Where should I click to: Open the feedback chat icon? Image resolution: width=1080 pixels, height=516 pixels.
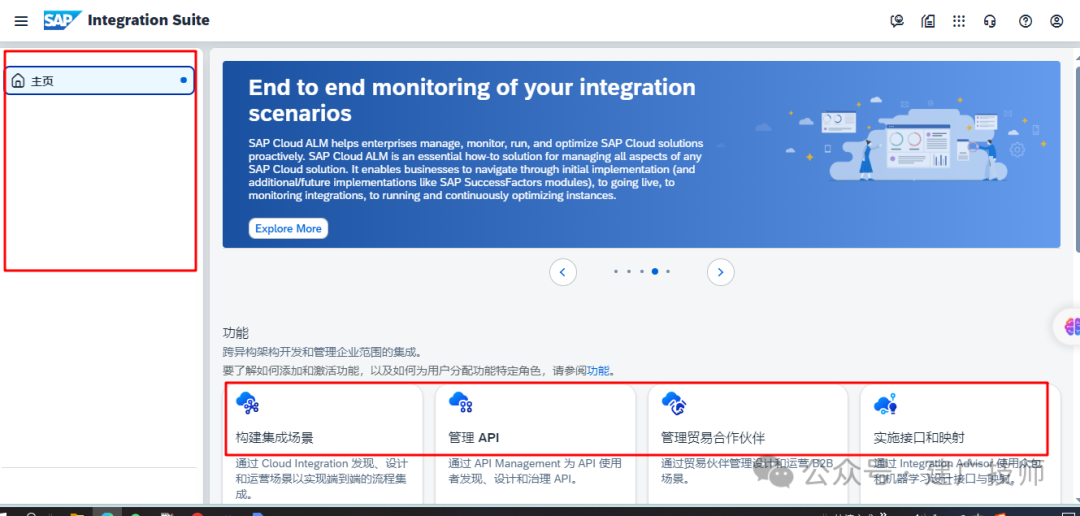pyautogui.click(x=896, y=21)
